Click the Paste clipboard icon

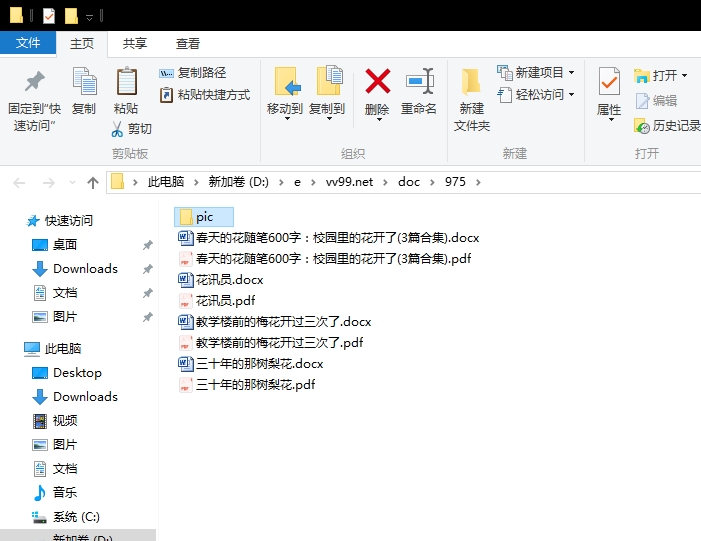click(126, 91)
